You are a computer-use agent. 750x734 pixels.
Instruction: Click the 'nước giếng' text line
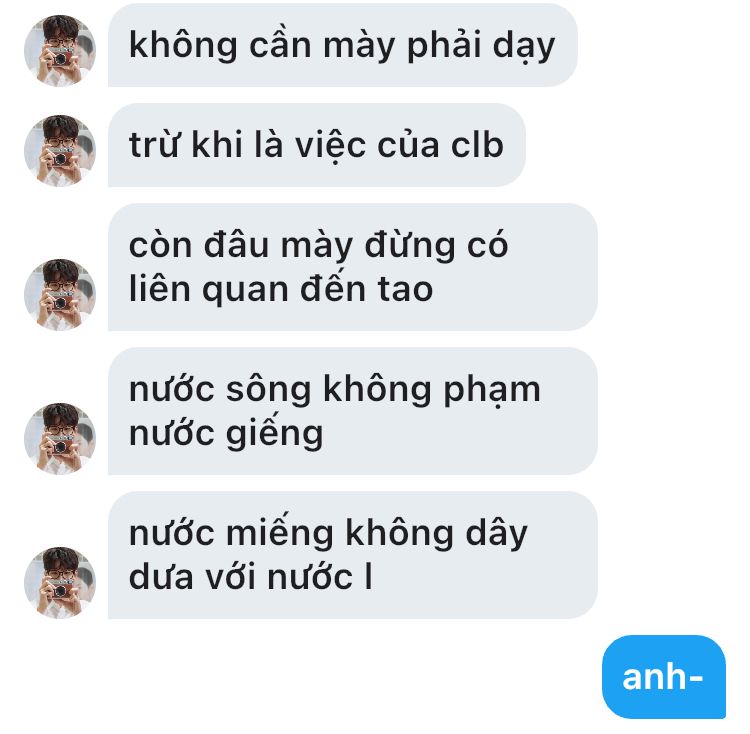(x=226, y=435)
